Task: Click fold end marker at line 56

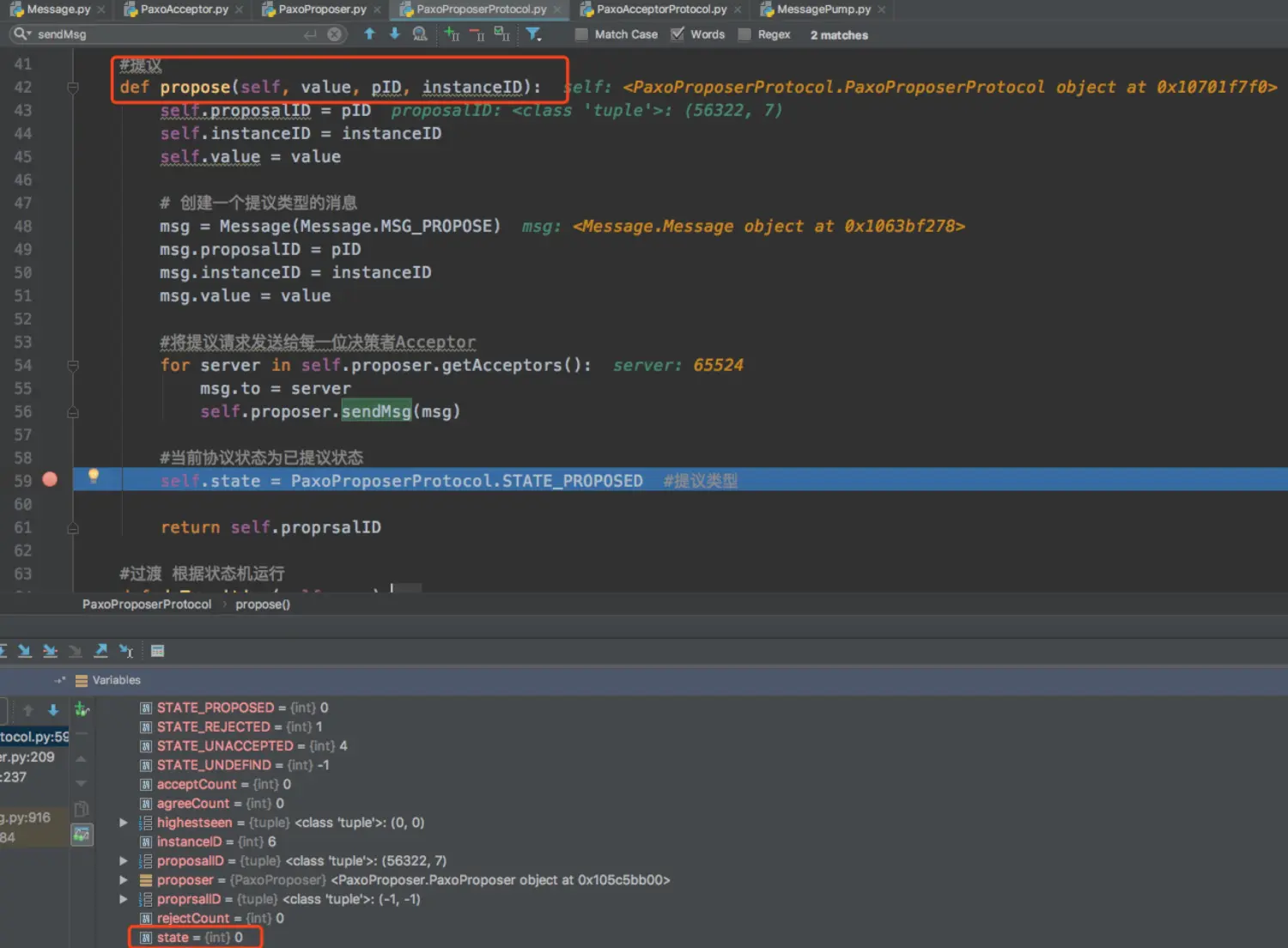Action: pyautogui.click(x=73, y=412)
